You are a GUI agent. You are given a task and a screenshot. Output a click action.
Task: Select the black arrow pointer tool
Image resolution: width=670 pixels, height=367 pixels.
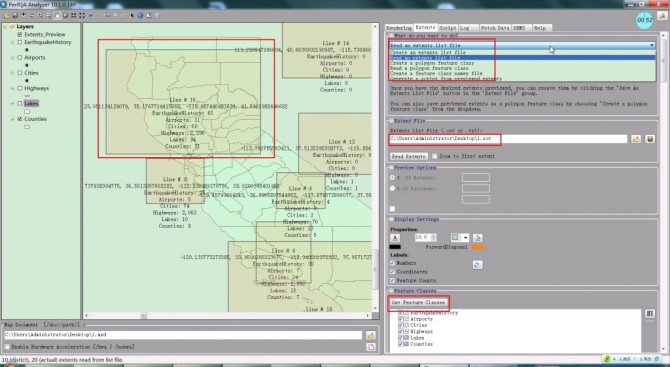[x=132, y=15]
